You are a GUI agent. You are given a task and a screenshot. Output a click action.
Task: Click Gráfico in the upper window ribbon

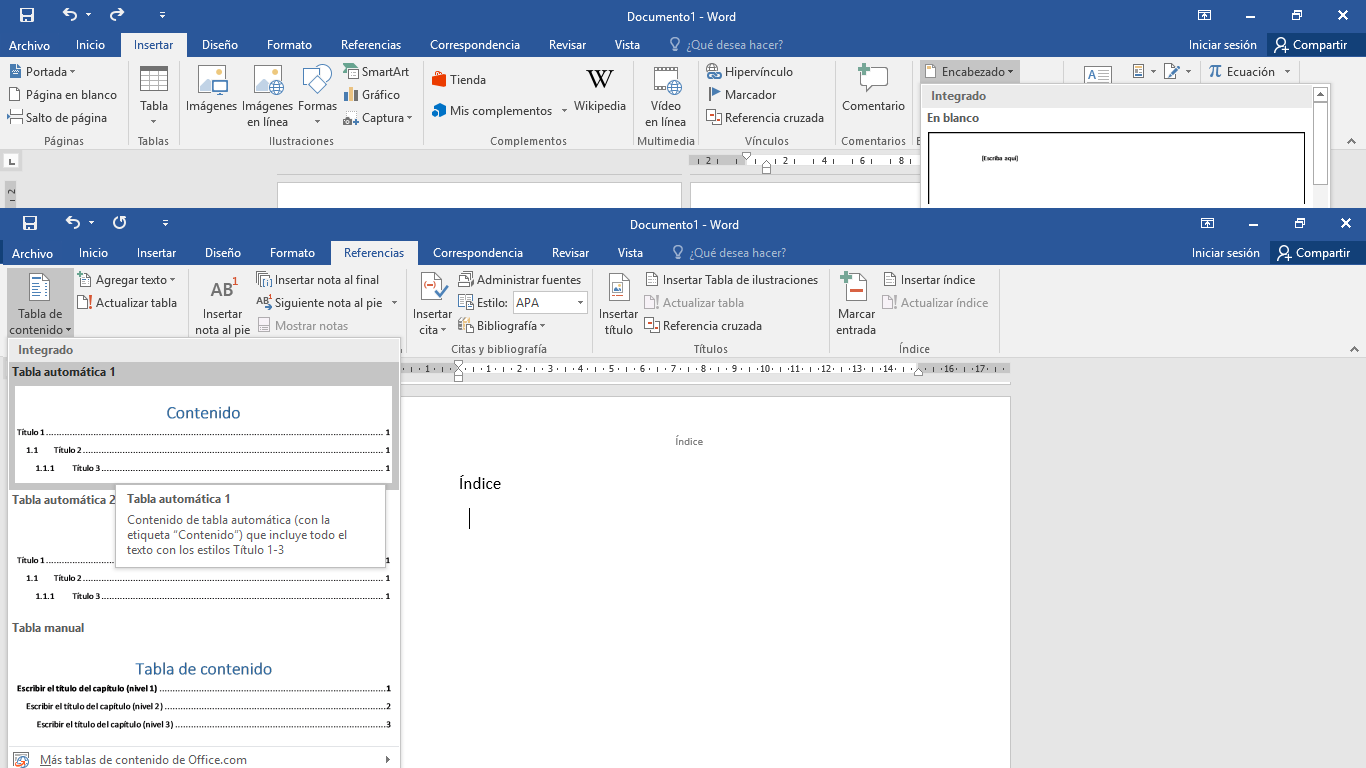pos(372,95)
